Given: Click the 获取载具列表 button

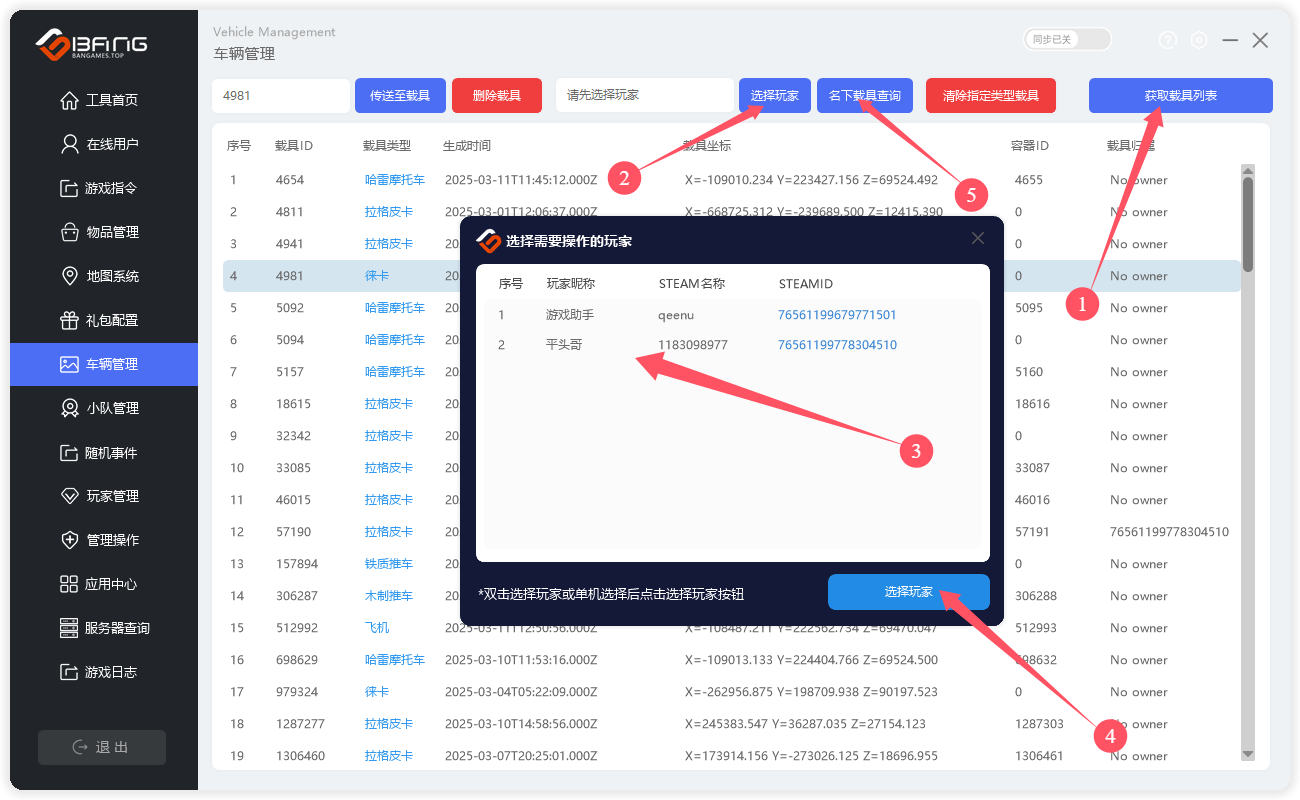Looking at the screenshot, I should pos(1180,96).
